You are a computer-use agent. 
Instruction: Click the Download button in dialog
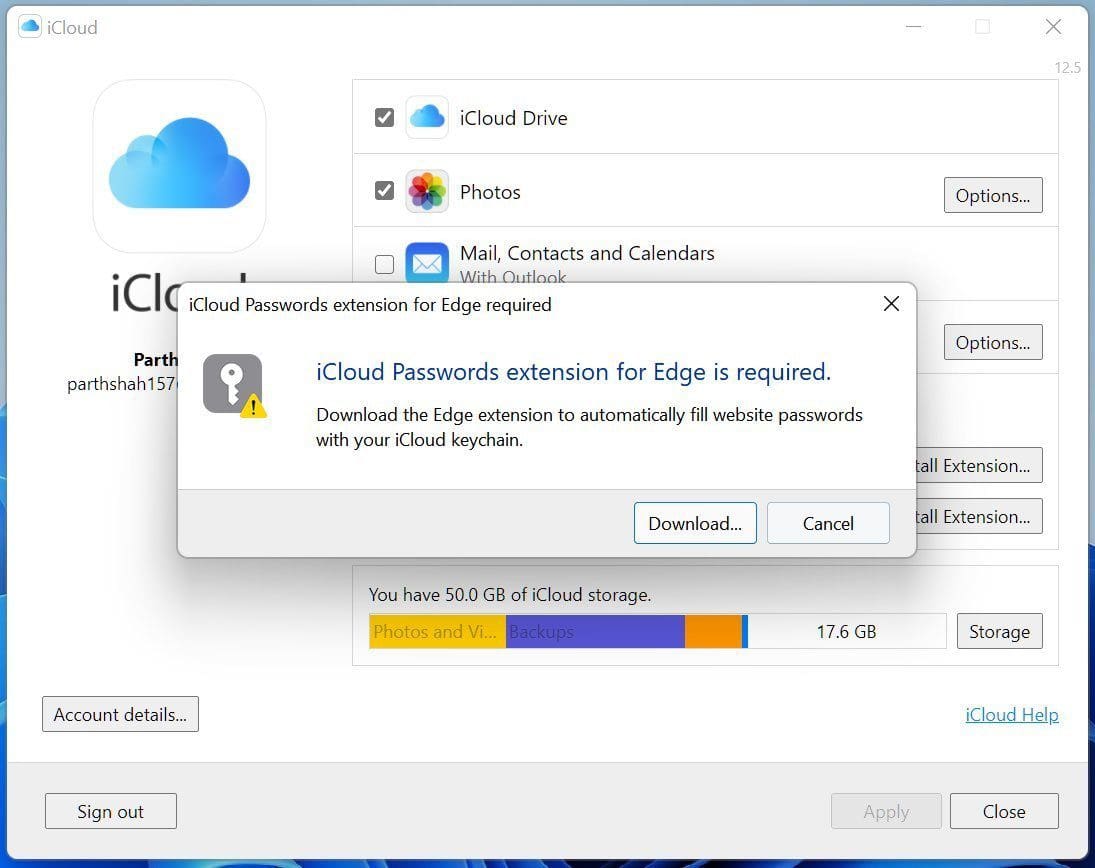pyautogui.click(x=695, y=523)
